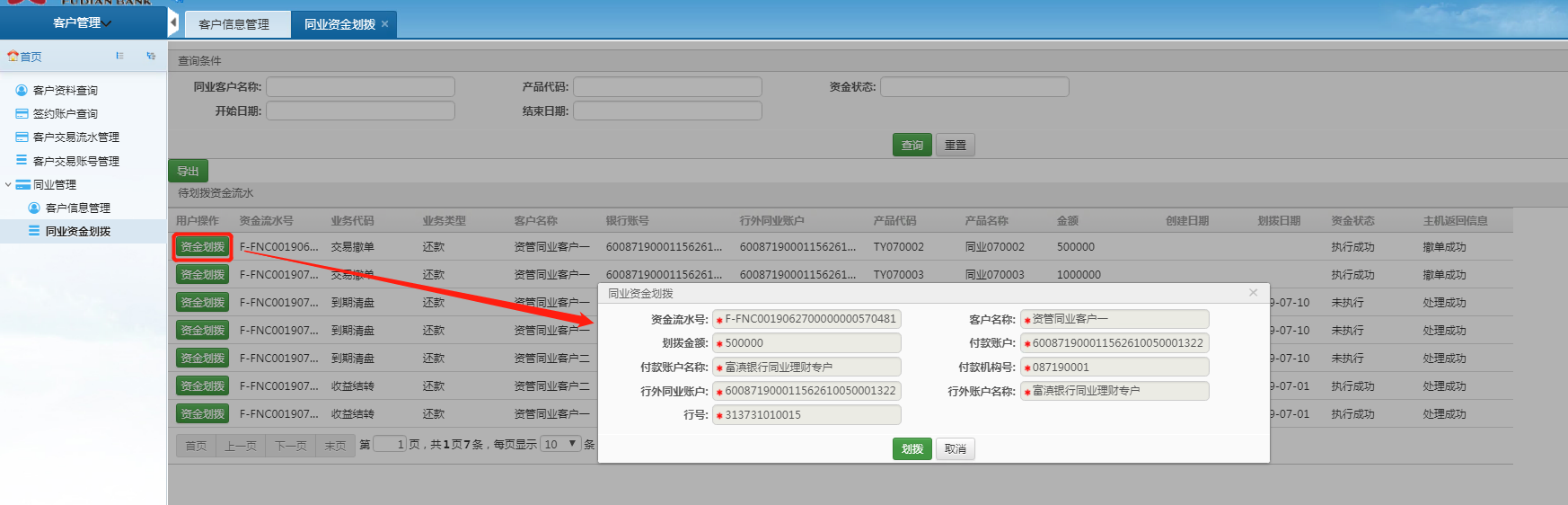1568x505 pixels.
Task: Select 同业管理 in the sidebar tree
Action: point(55,184)
